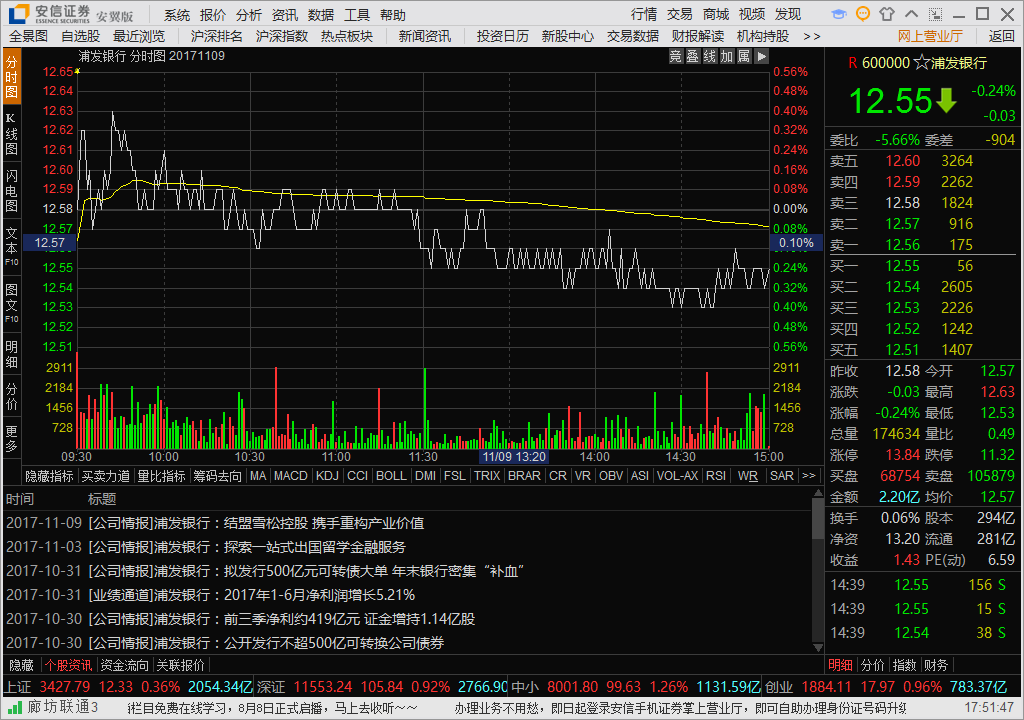The height and width of the screenshot is (720, 1024).
Task: Open the 闪电图 sidebar tab
Action: click(12, 191)
